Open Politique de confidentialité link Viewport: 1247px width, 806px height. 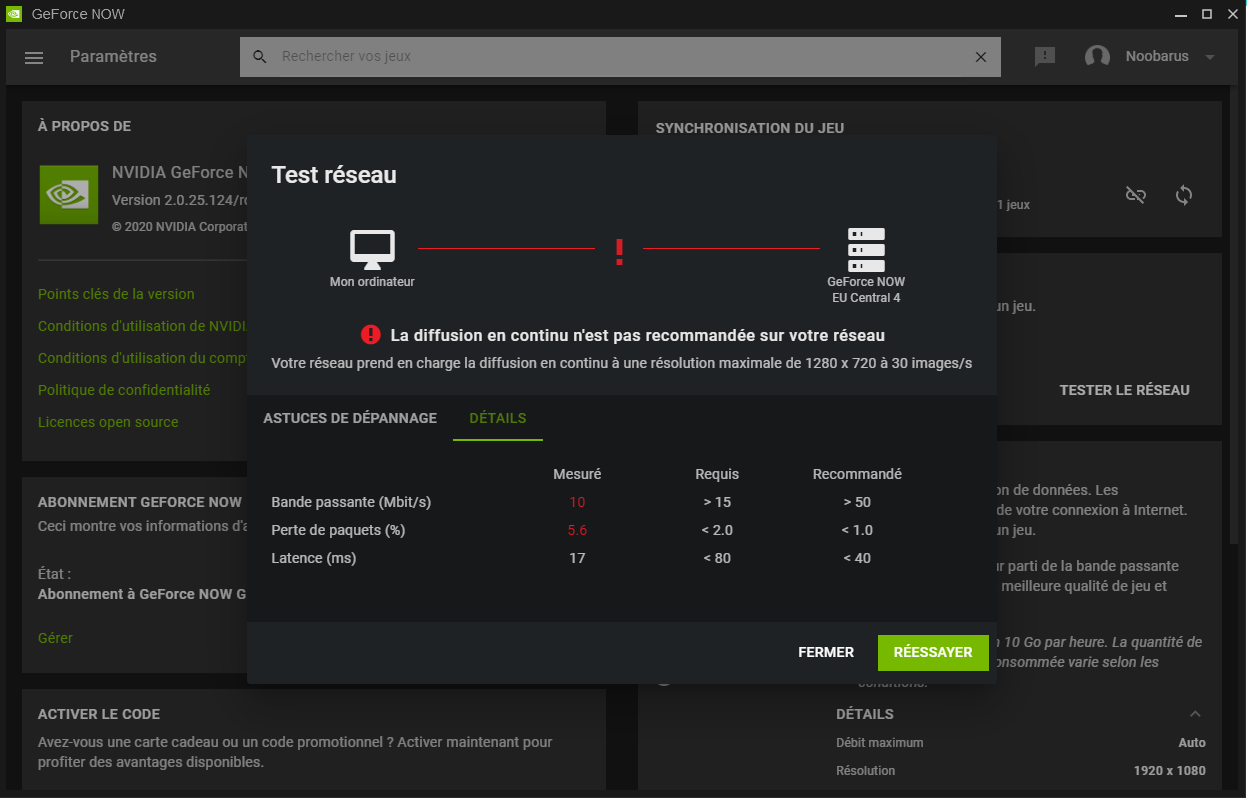click(x=124, y=390)
